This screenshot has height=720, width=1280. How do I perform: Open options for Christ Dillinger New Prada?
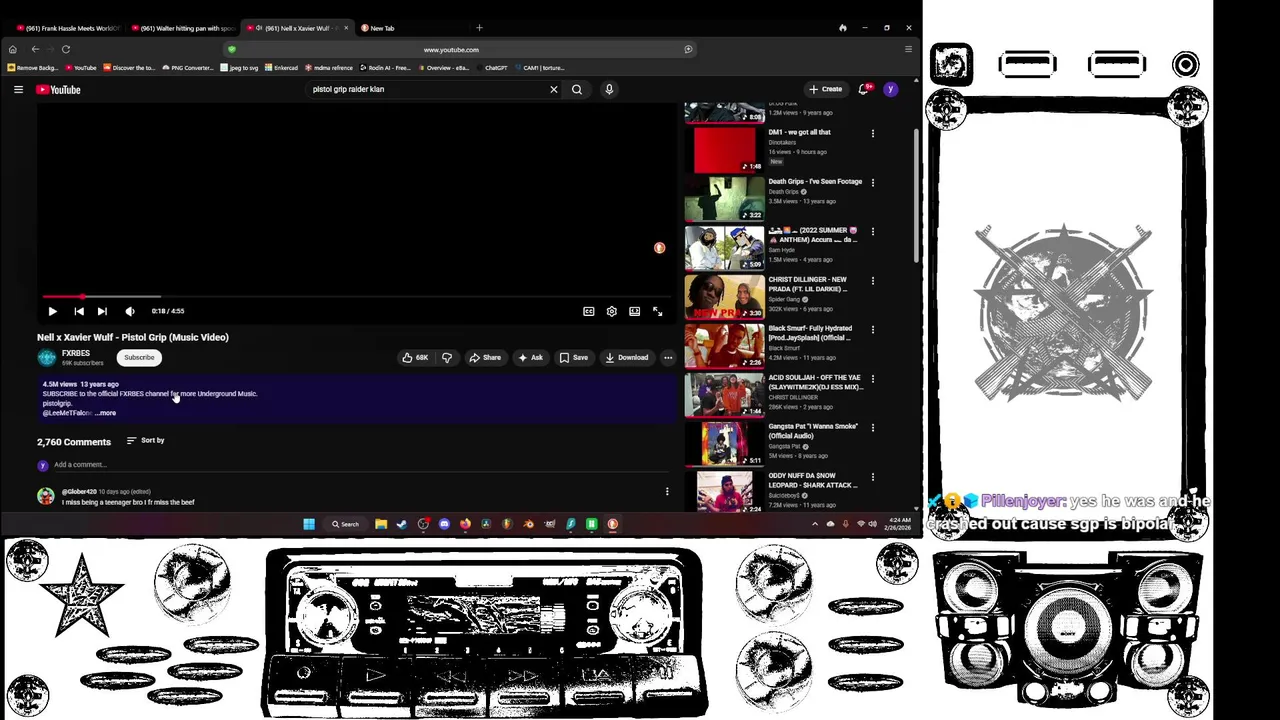coord(873,280)
